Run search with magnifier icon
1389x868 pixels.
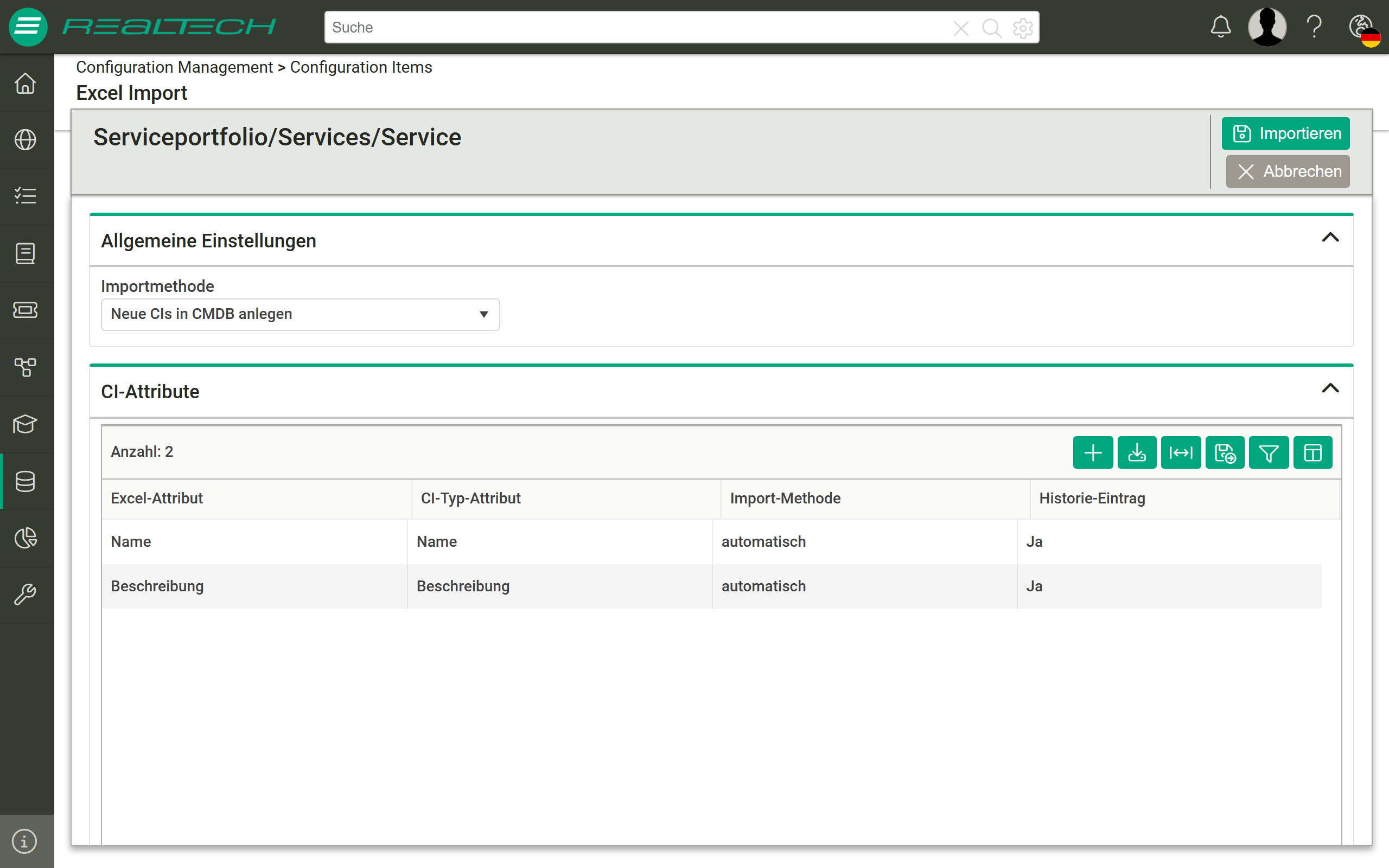[992, 28]
